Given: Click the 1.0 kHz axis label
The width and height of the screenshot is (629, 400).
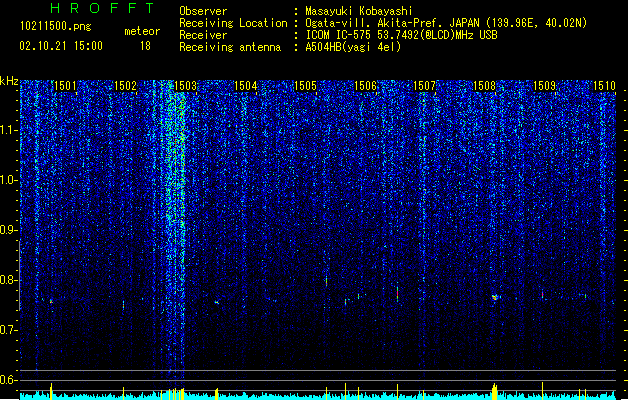Looking at the screenshot, I should 8,180.
